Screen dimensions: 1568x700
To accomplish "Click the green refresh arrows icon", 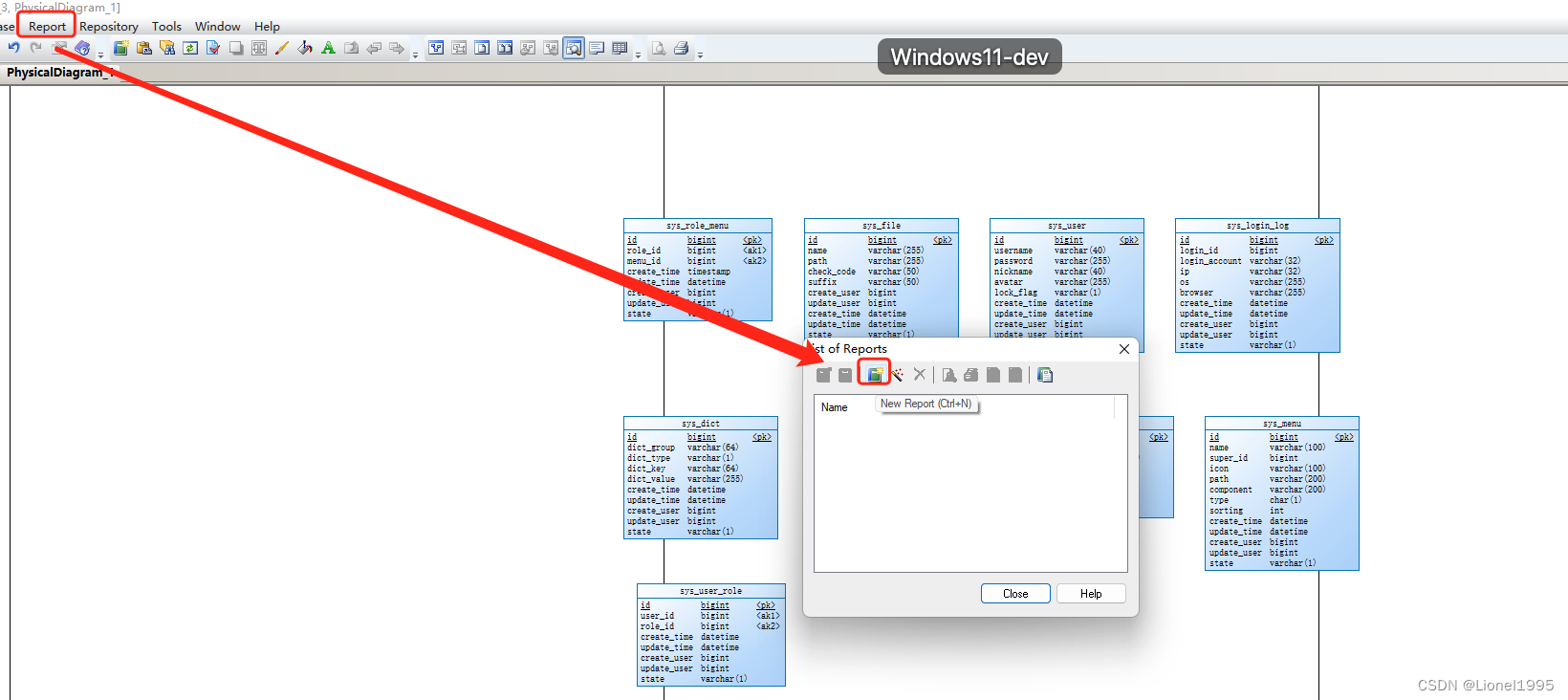I will [x=190, y=48].
